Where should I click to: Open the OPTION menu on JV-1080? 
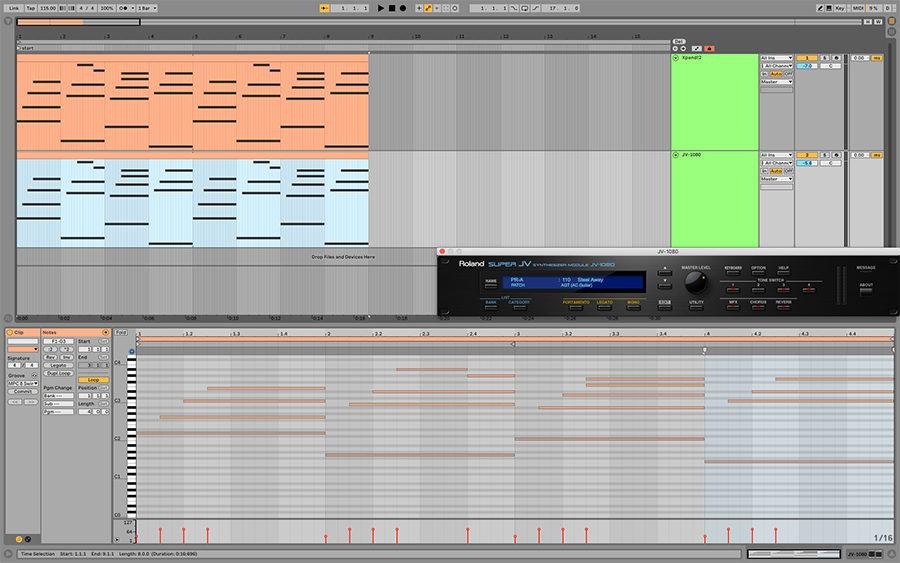[758, 271]
